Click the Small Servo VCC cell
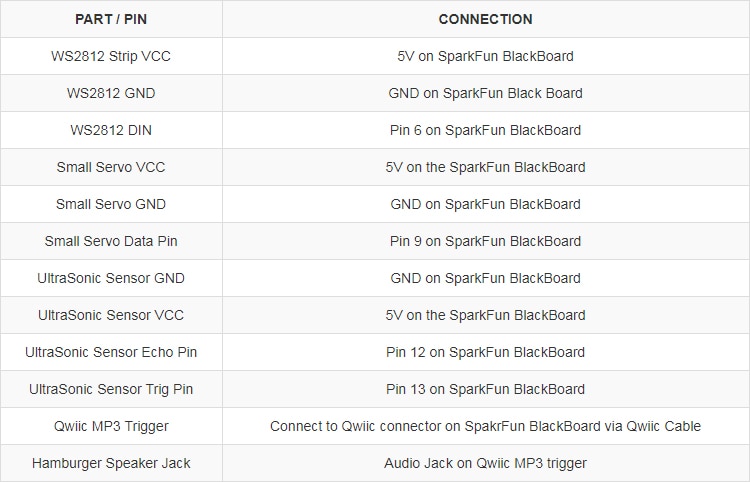Screen dimensions: 750x482 pos(111,167)
